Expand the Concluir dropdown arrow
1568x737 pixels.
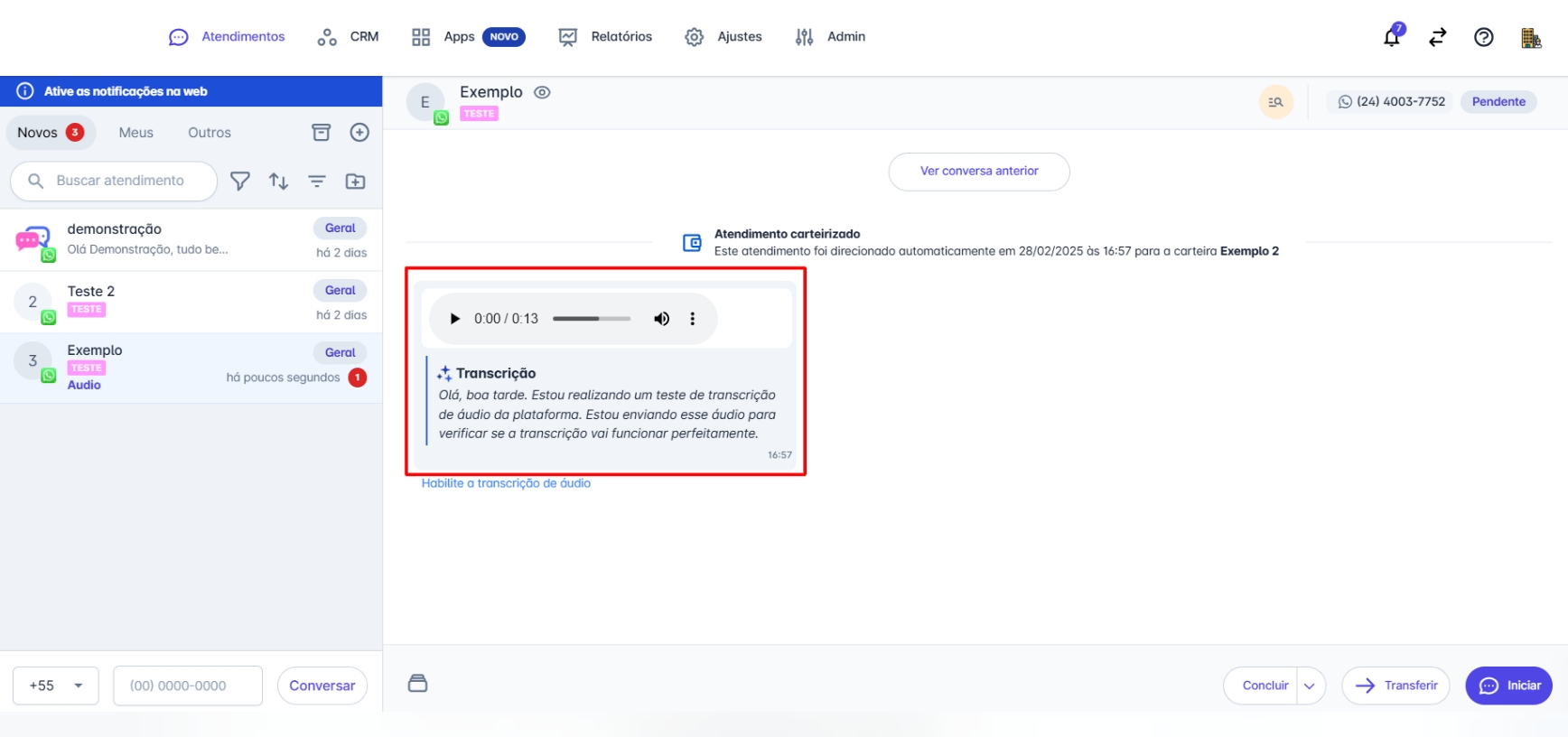[x=1310, y=686]
